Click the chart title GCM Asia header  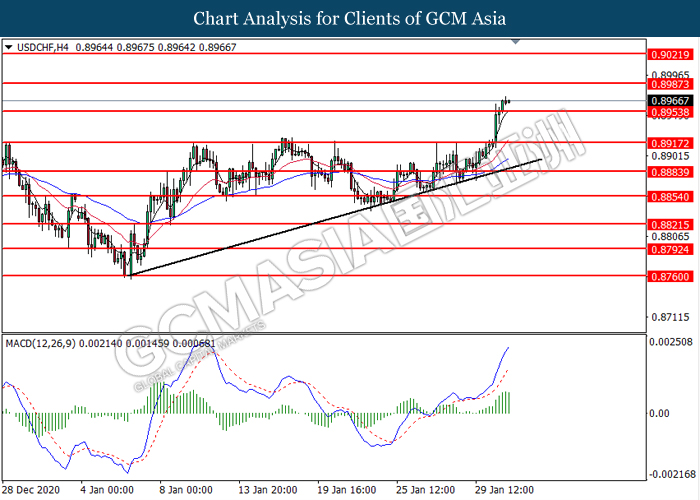coord(349,18)
